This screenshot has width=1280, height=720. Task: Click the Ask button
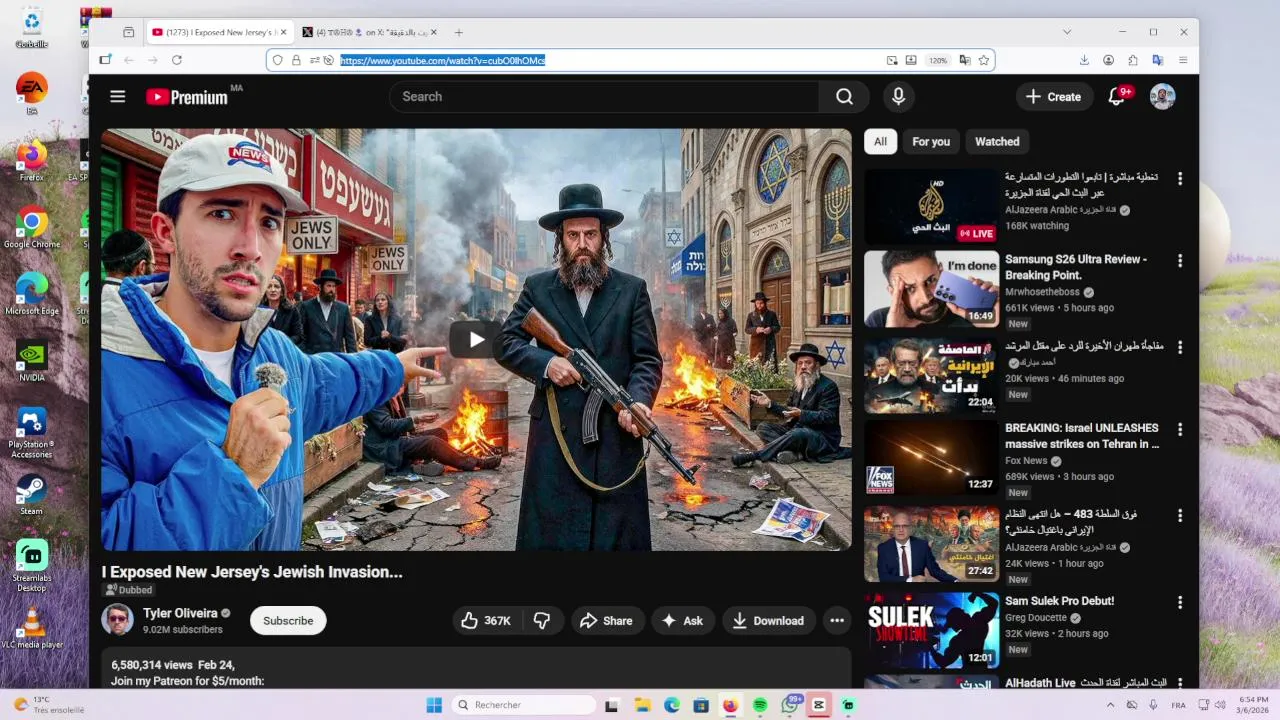(x=682, y=621)
